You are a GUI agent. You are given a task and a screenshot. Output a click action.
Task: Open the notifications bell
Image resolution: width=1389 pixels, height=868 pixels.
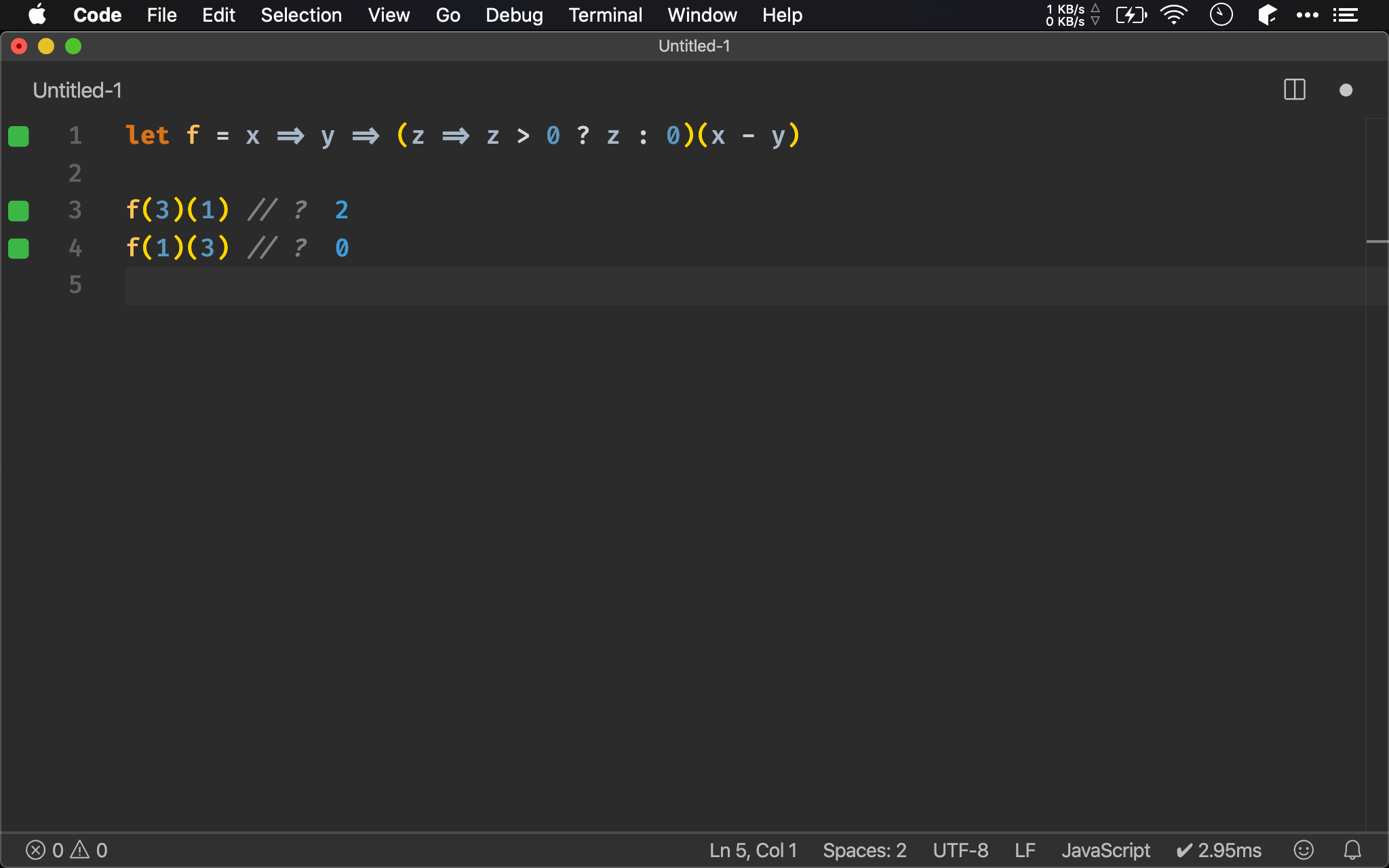pos(1352,850)
